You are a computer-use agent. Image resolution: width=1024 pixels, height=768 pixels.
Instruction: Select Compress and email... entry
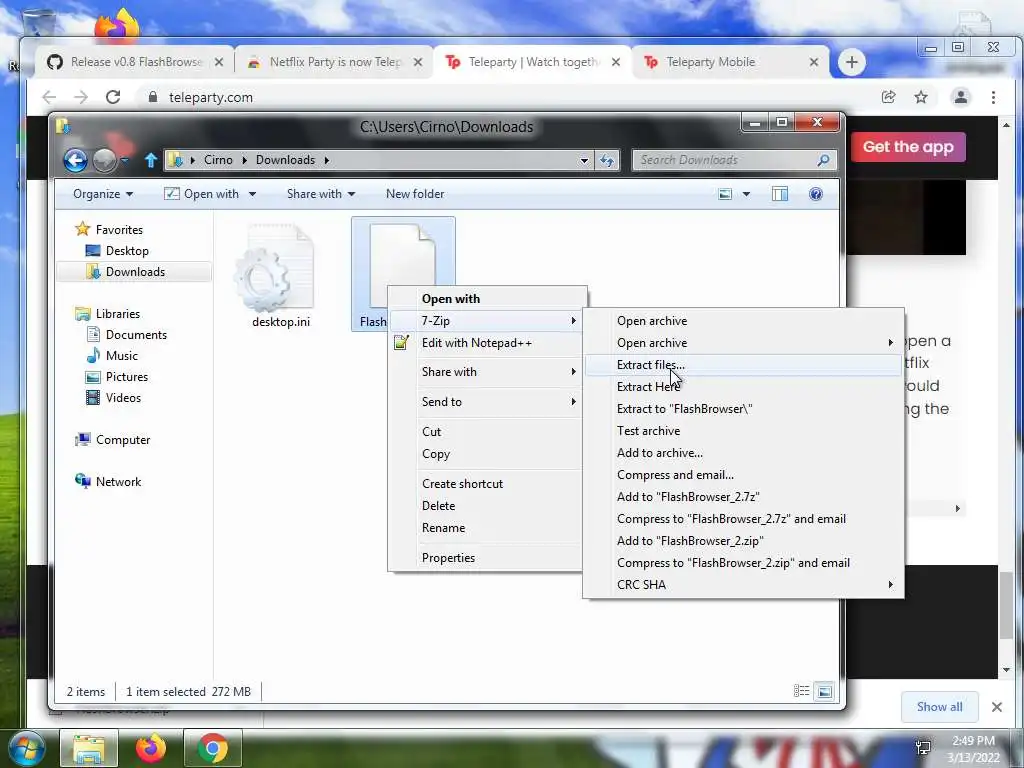click(x=743, y=475)
